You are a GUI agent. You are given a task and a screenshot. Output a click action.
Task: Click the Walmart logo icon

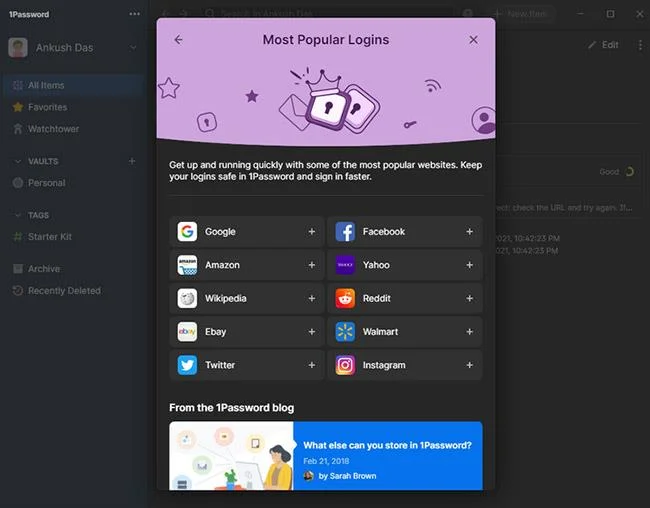345,332
